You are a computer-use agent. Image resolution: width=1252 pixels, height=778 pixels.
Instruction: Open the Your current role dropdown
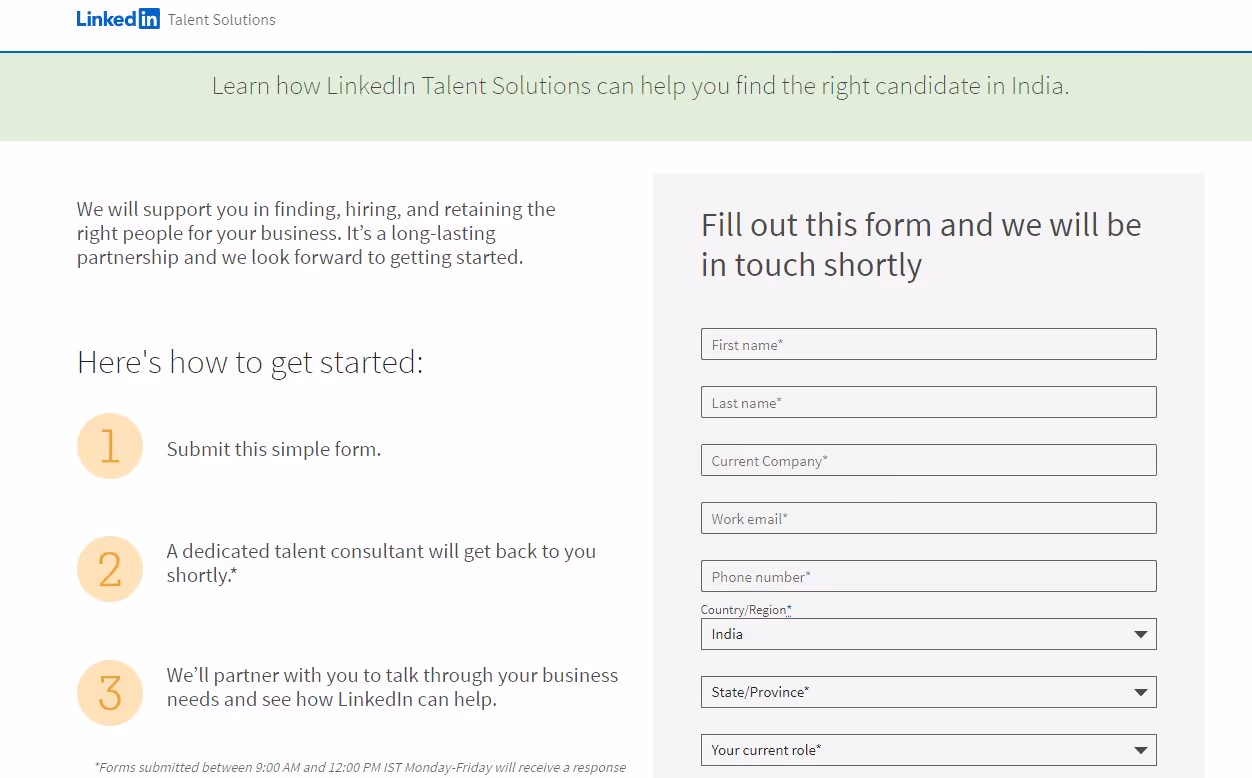click(x=928, y=749)
